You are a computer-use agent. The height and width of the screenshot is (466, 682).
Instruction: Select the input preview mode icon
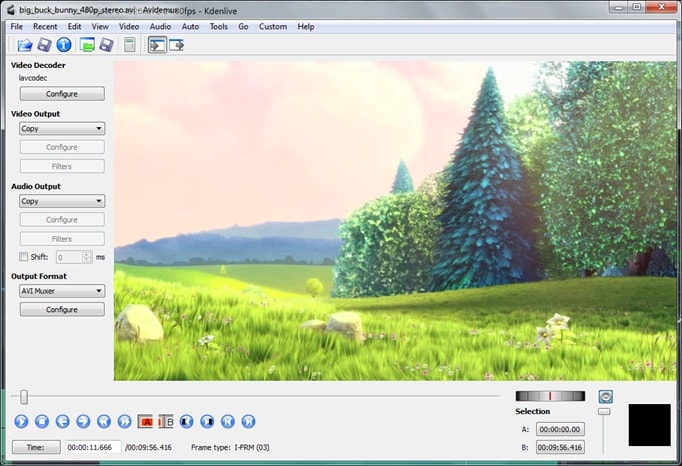[157, 45]
